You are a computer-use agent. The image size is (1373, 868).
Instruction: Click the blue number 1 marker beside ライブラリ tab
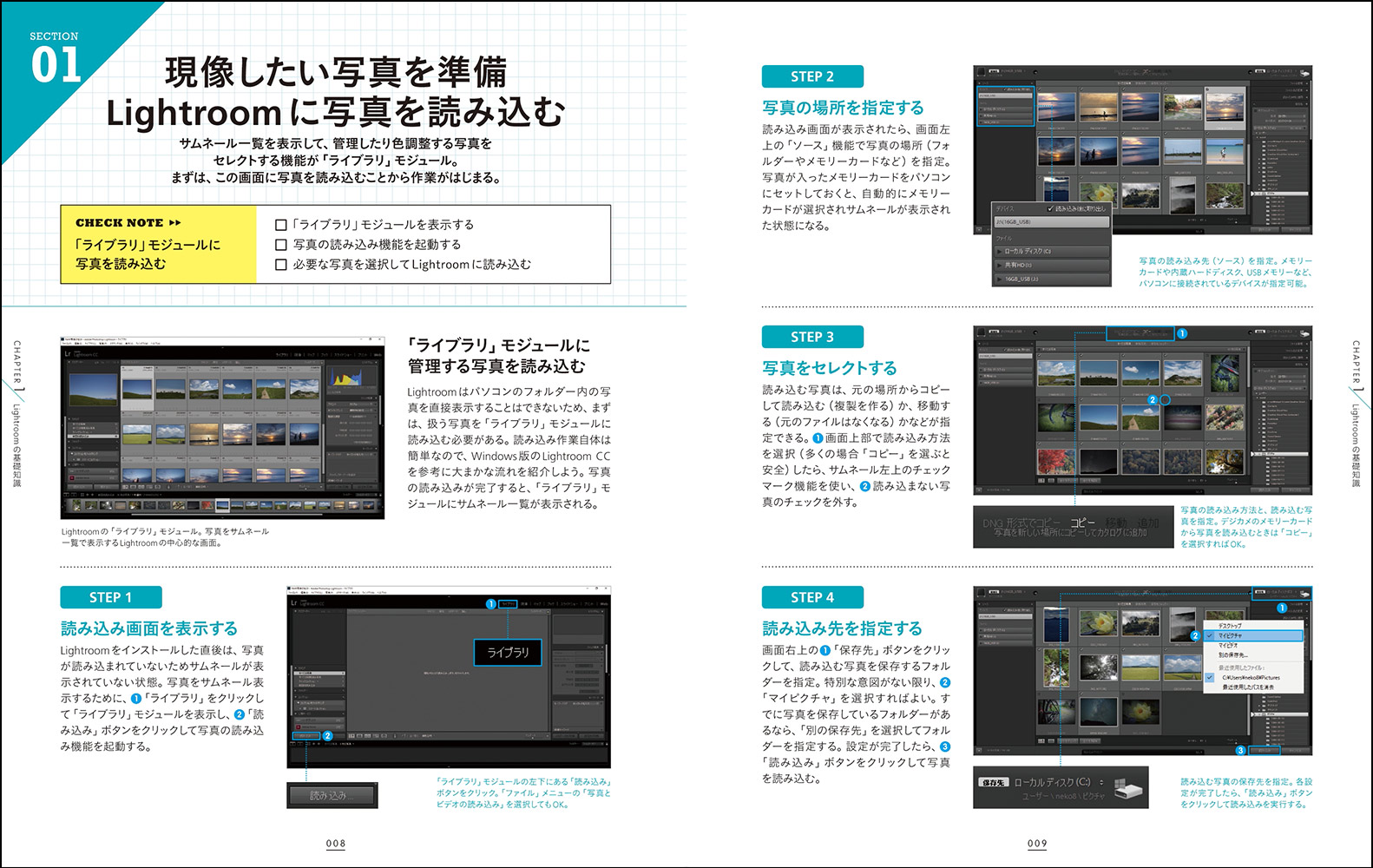pyautogui.click(x=490, y=604)
